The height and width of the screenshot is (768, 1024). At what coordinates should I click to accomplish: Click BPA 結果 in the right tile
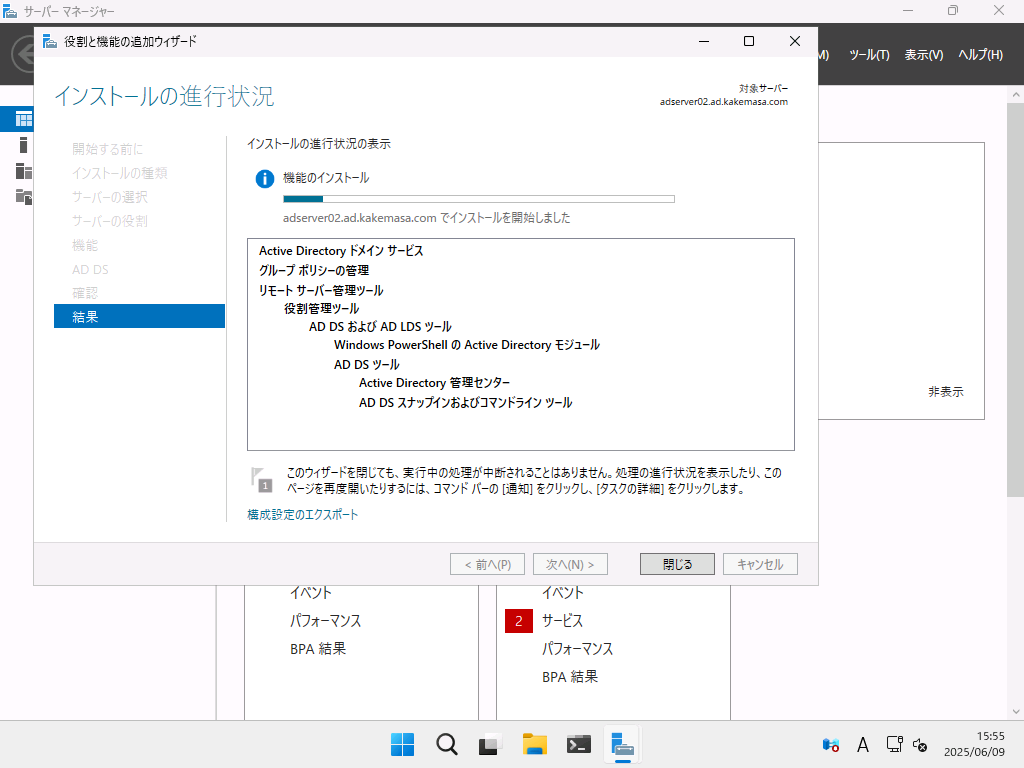tap(570, 677)
